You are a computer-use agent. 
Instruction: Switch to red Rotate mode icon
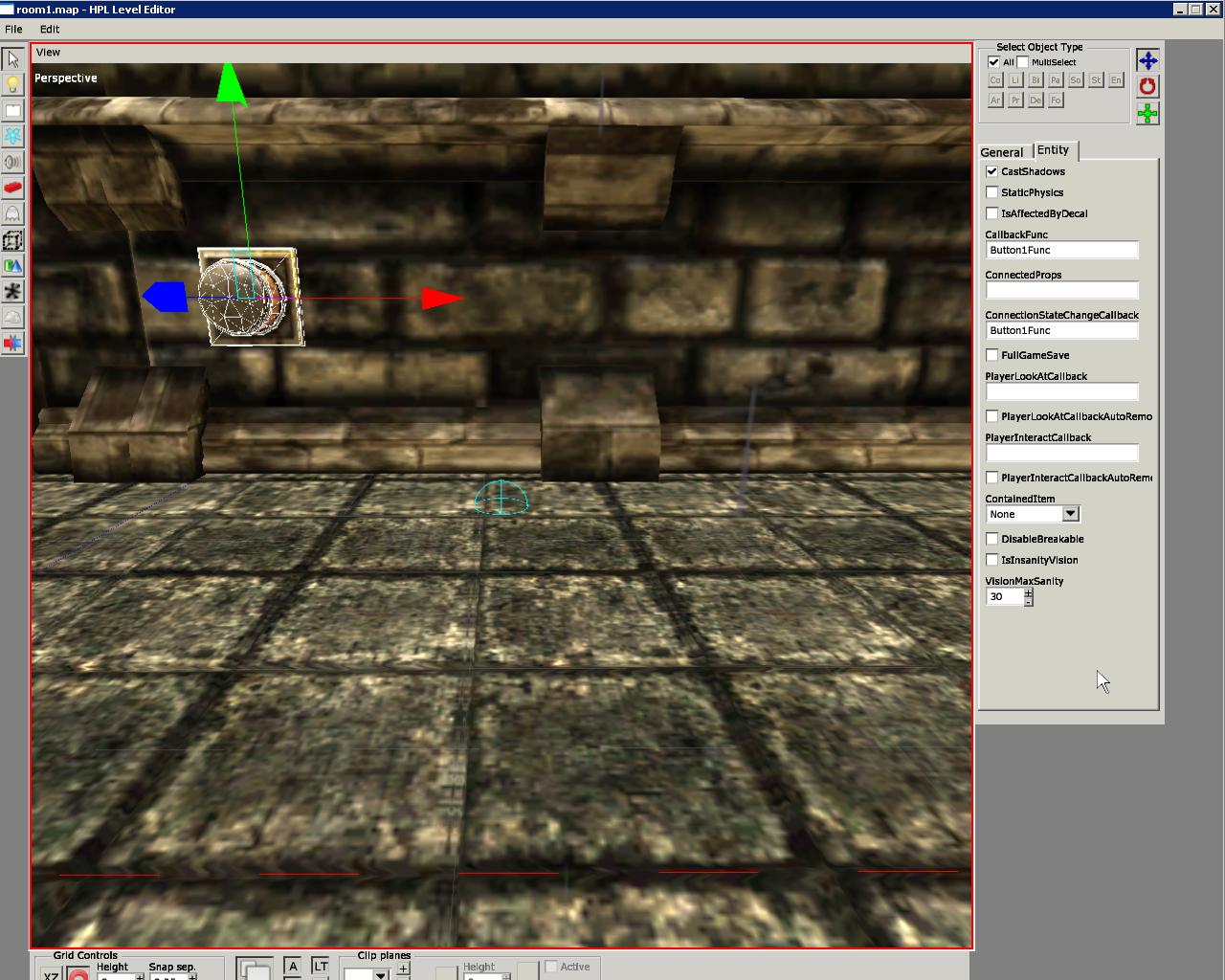point(1147,87)
